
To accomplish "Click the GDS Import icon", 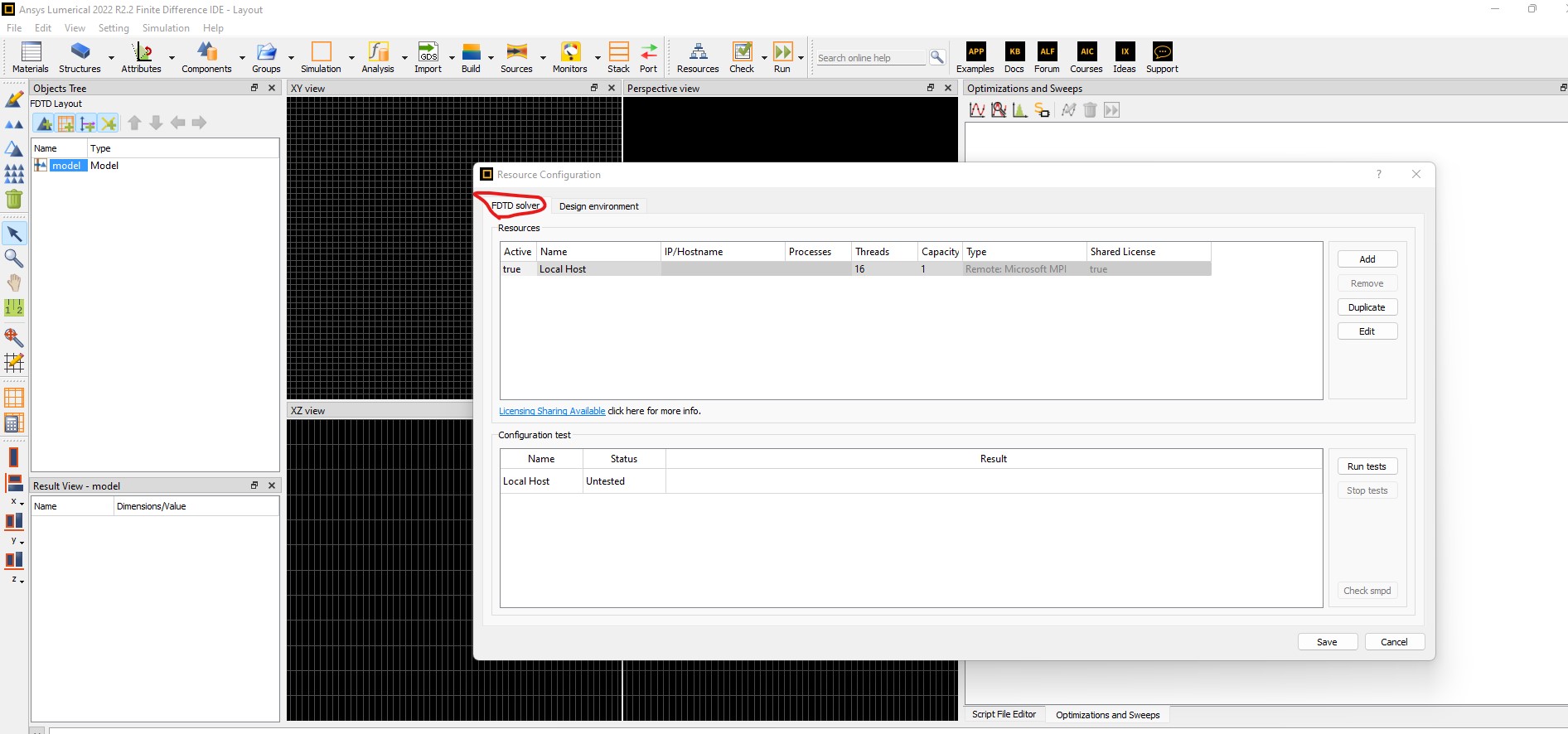I will [x=428, y=53].
